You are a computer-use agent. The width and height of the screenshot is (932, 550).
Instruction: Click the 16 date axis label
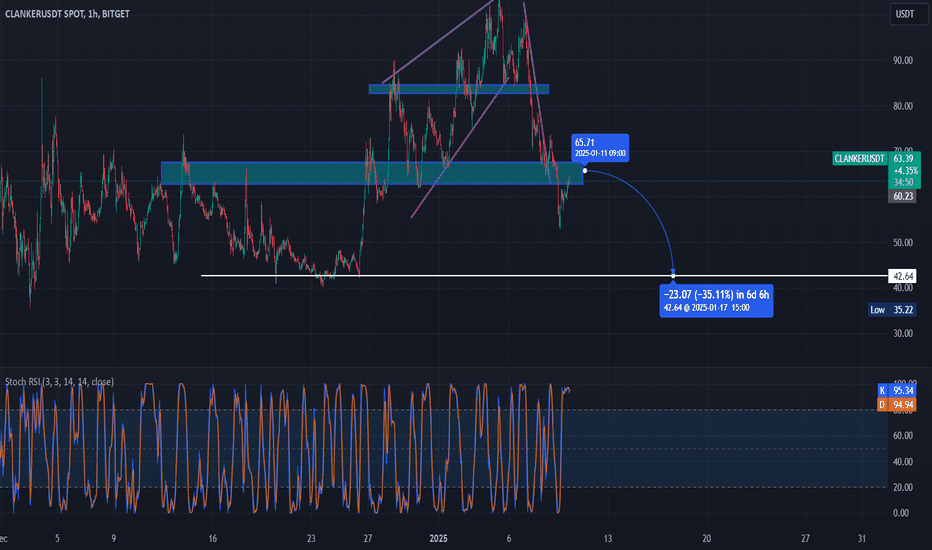pyautogui.click(x=212, y=539)
